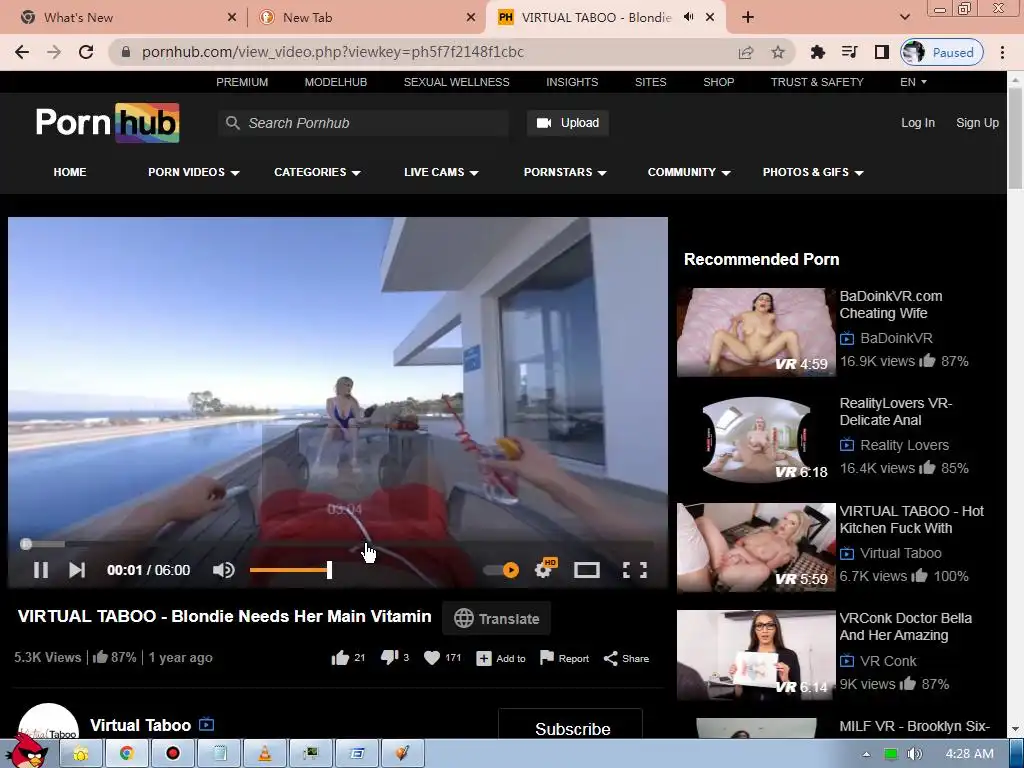
Task: Reload the page with the refresh icon
Action: (86, 52)
